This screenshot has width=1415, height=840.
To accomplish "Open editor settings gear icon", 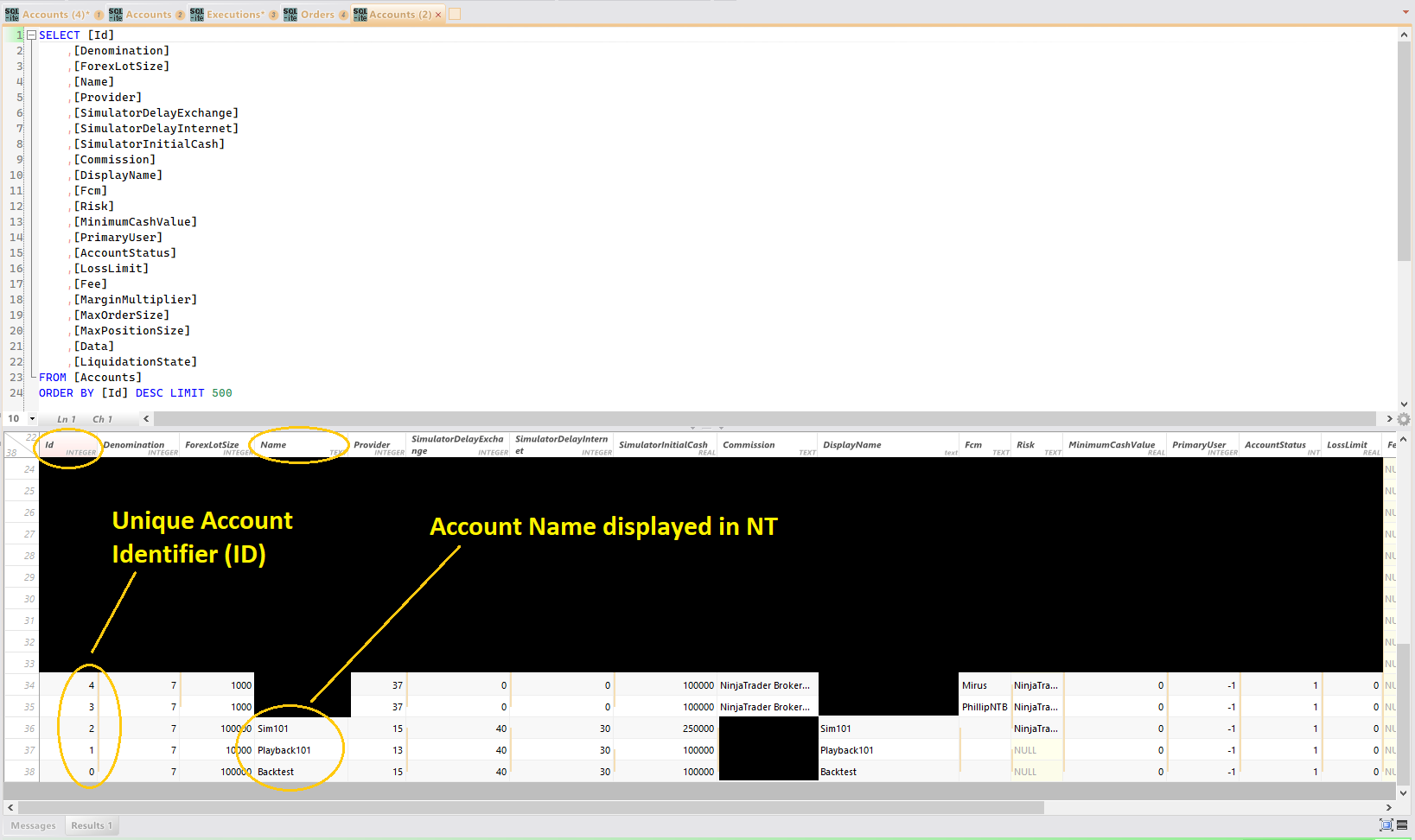I will (1404, 419).
